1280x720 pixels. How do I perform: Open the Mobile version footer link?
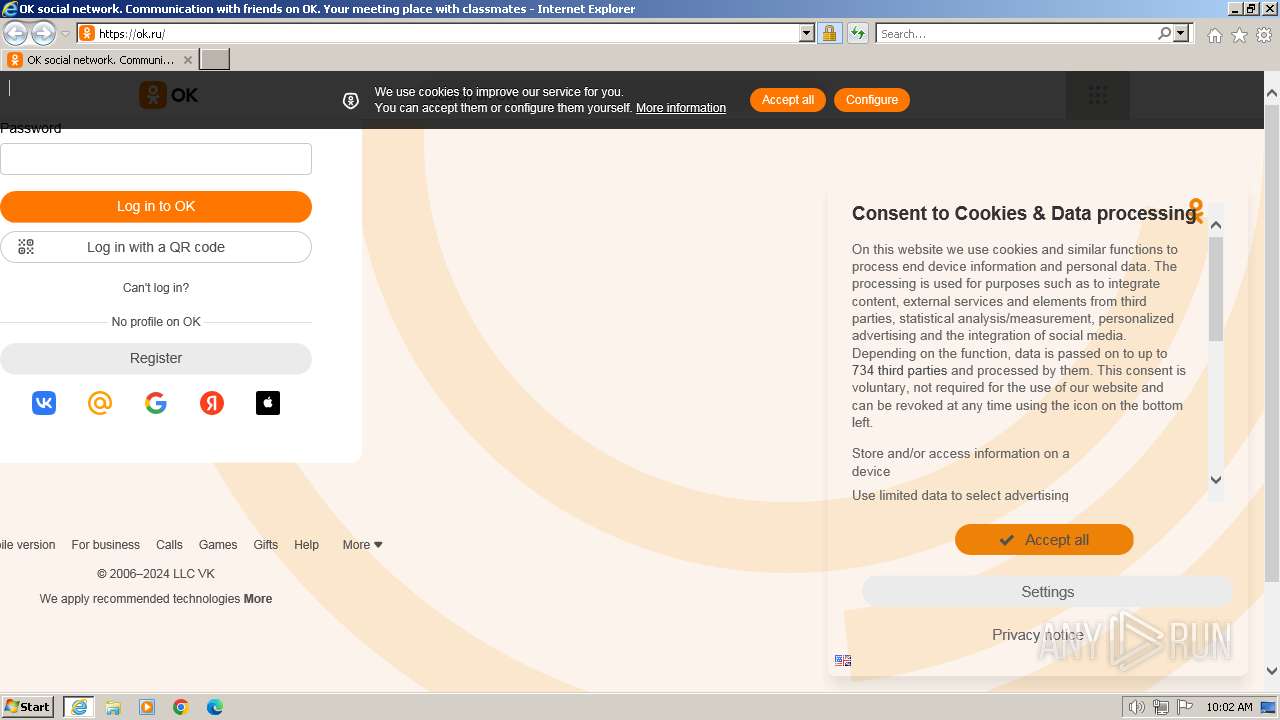pyautogui.click(x=27, y=545)
